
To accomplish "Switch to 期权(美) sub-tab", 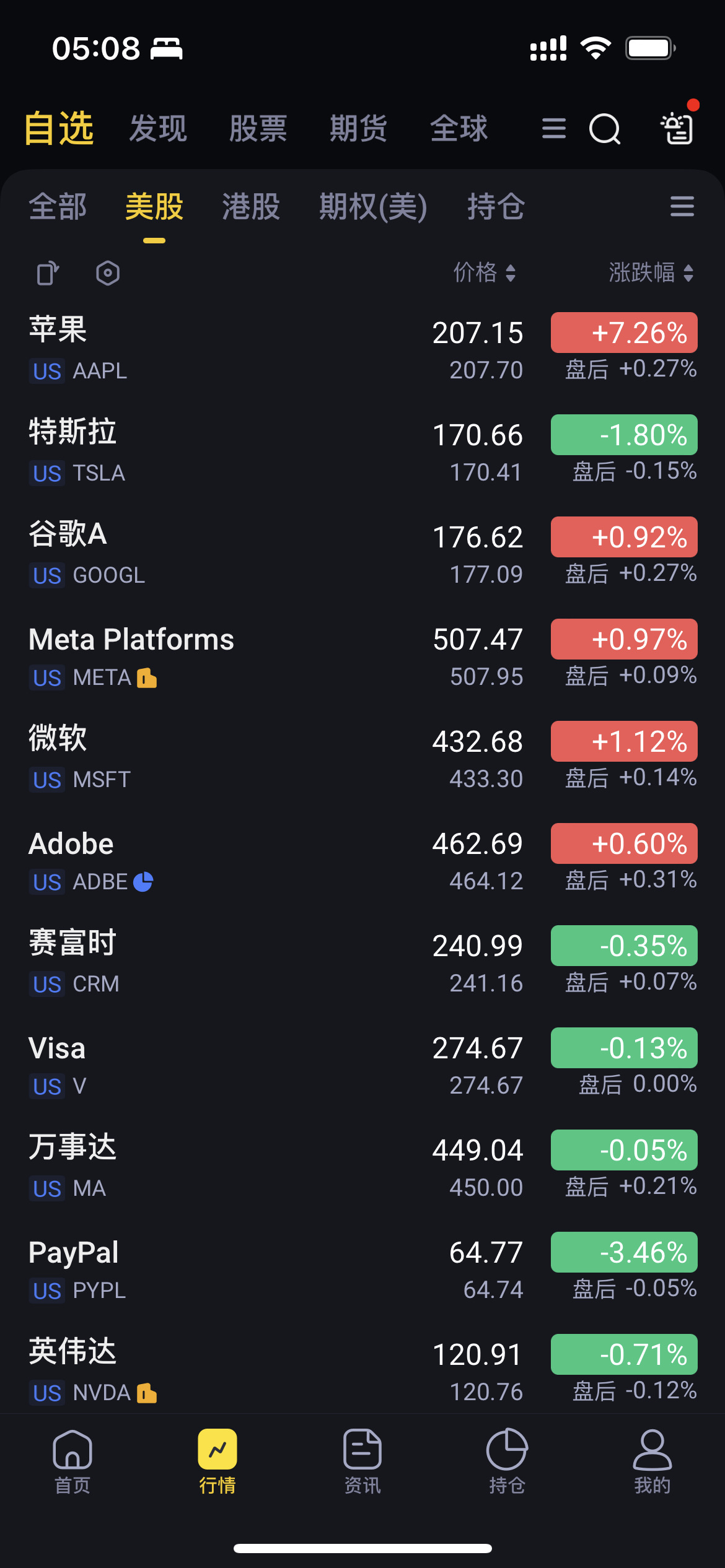I will tap(373, 207).
